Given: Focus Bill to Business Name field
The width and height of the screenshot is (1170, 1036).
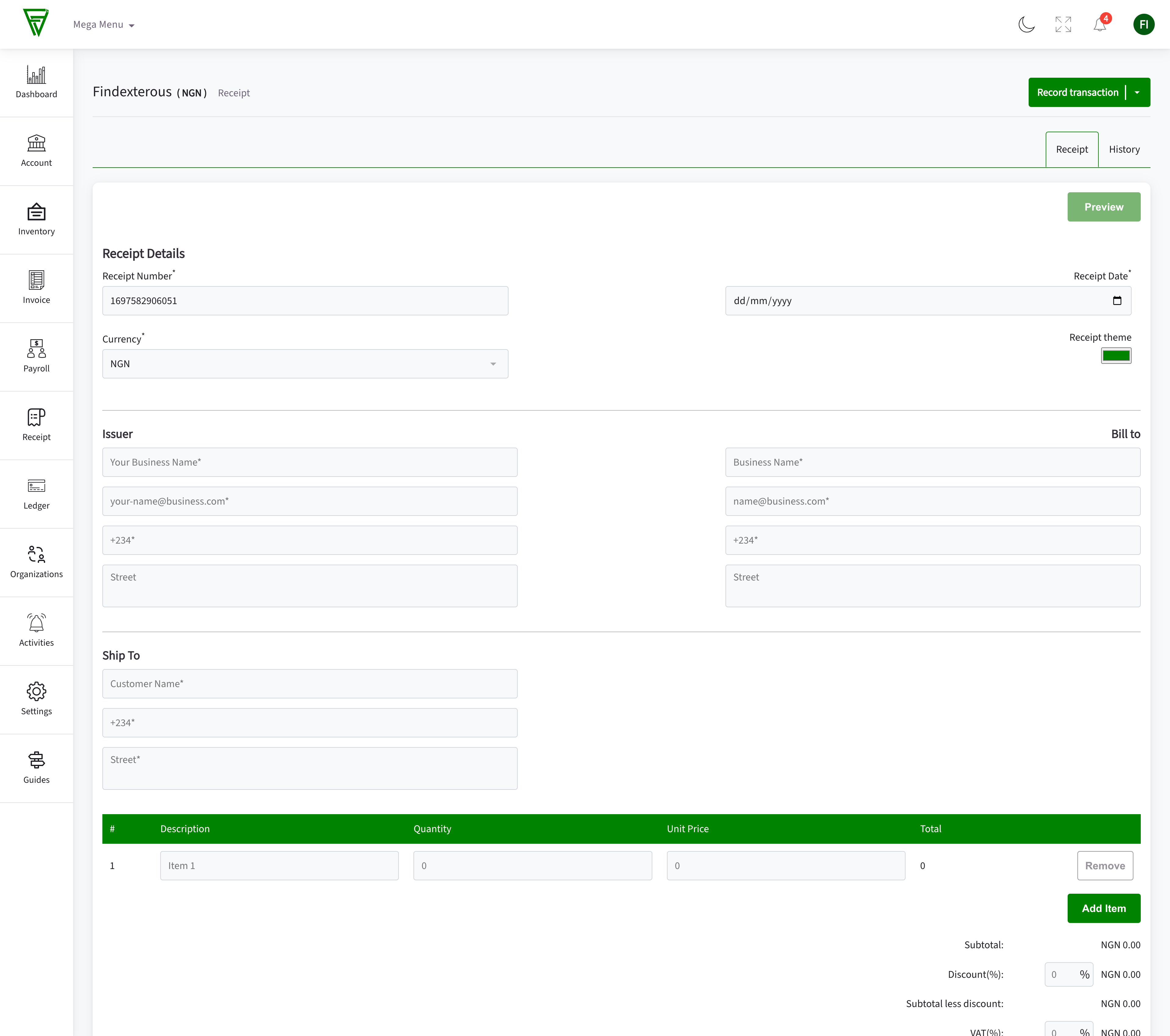Looking at the screenshot, I should [x=932, y=463].
